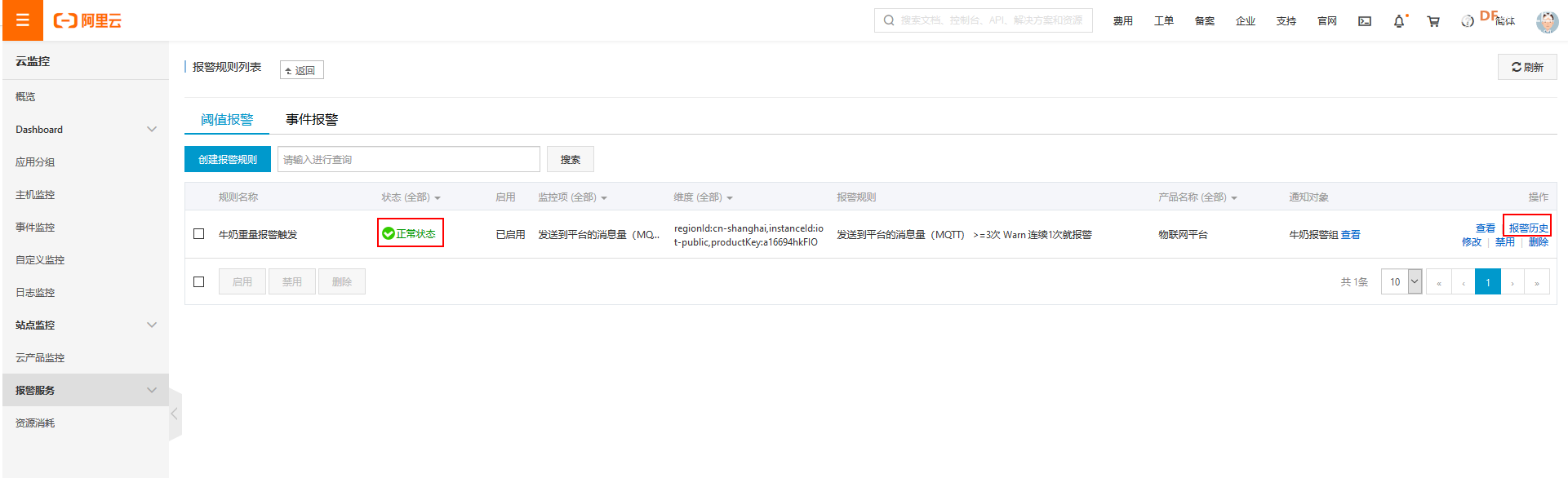
Task: Open the 报警历史 link
Action: pos(1527,228)
